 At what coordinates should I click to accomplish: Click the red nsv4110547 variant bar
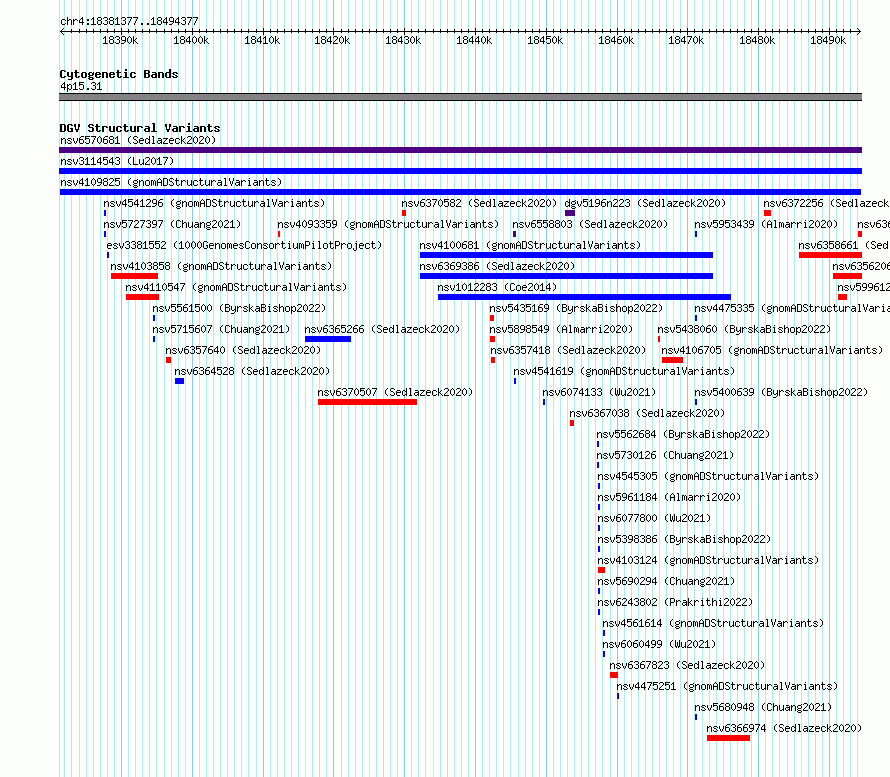coord(142,297)
